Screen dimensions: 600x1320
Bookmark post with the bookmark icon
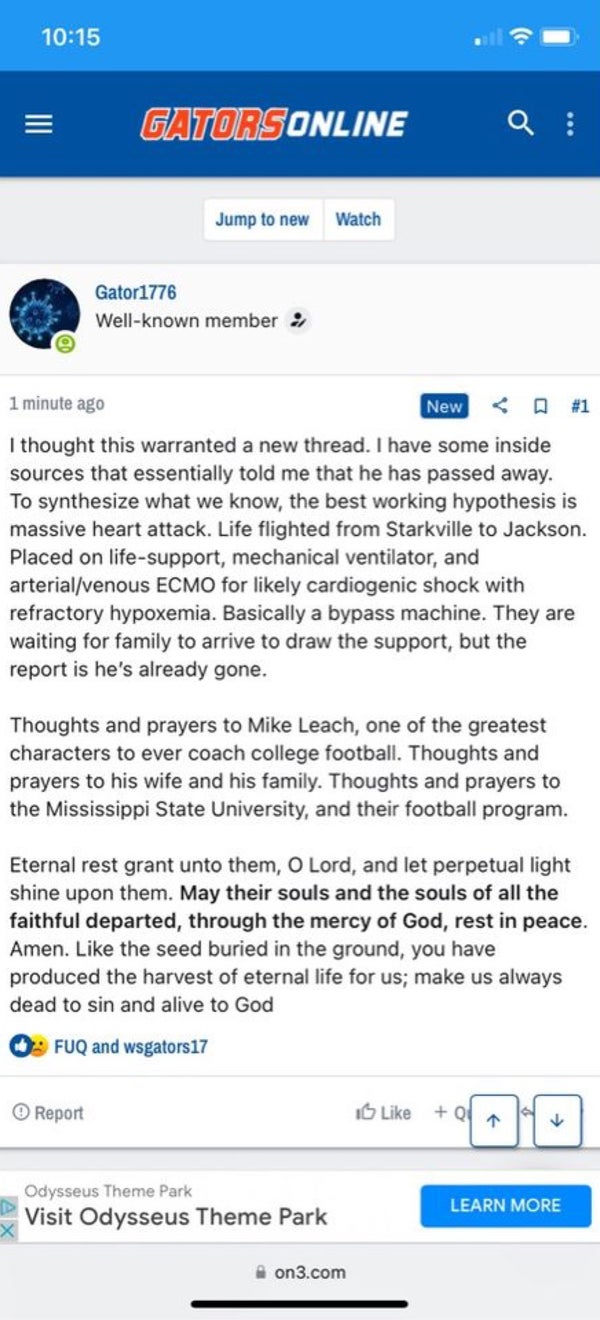(540, 406)
